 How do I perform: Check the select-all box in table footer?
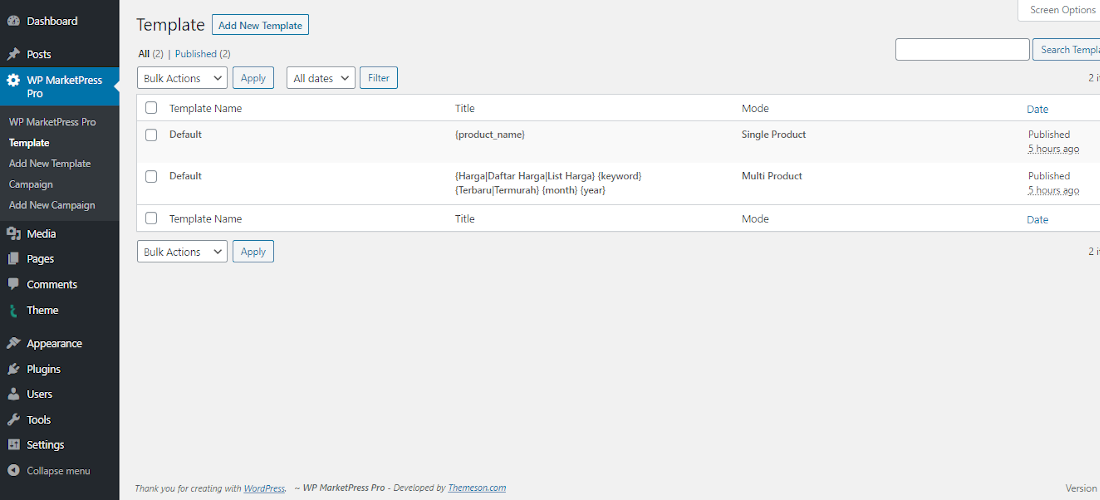pyautogui.click(x=151, y=218)
